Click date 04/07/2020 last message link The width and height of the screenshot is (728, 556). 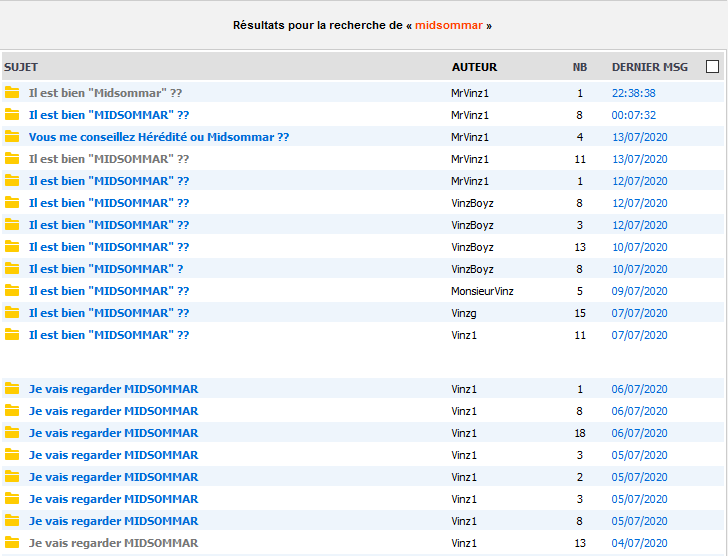(639, 543)
